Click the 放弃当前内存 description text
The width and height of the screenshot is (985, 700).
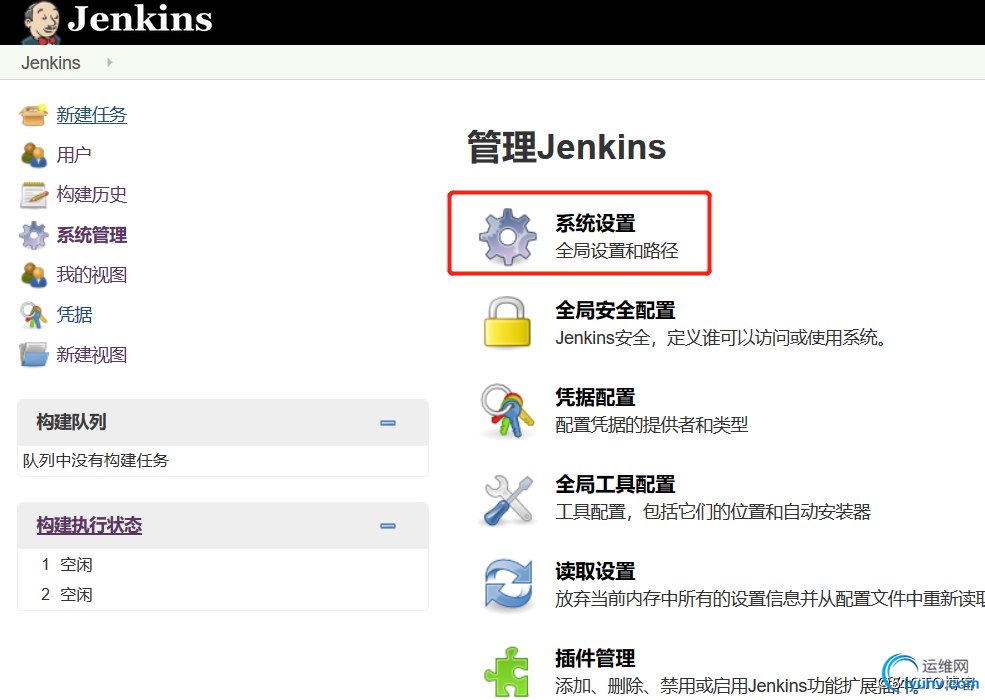pyautogui.click(x=770, y=599)
